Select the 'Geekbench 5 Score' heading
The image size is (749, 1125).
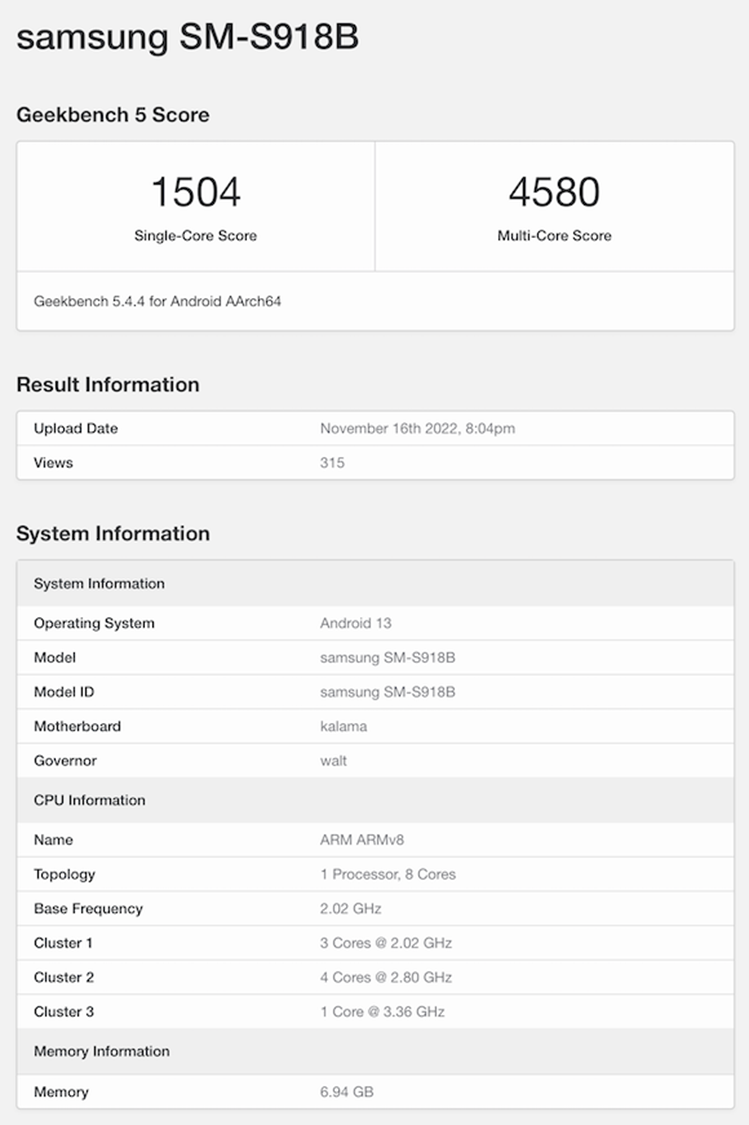(113, 115)
